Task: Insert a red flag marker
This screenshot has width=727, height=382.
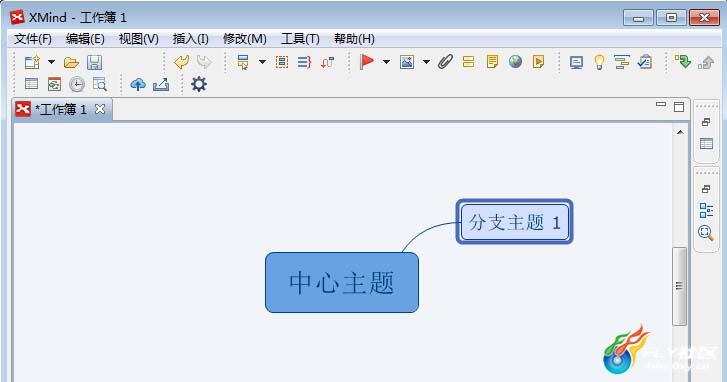Action: tap(367, 62)
